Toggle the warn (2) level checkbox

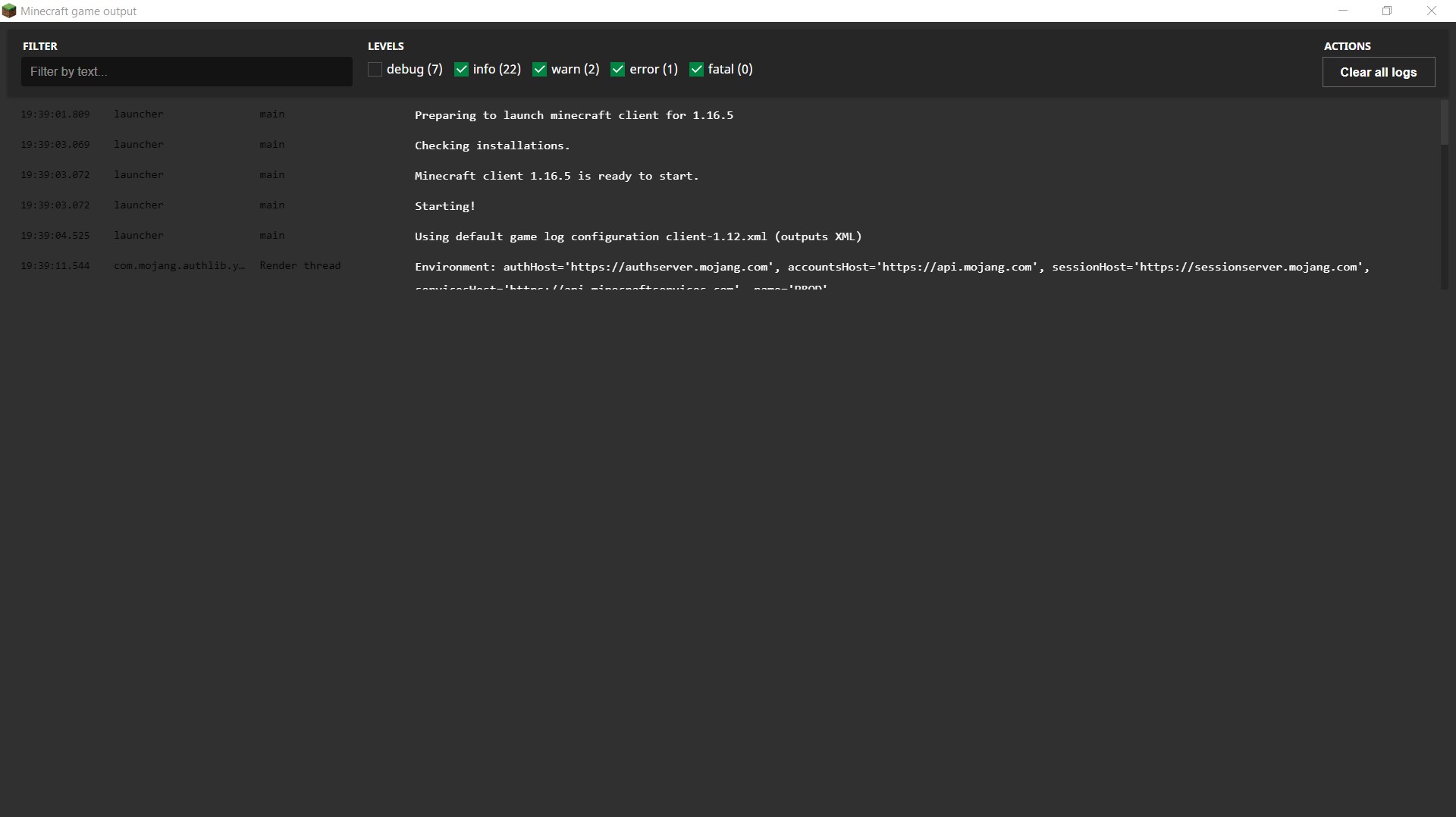pyautogui.click(x=539, y=70)
